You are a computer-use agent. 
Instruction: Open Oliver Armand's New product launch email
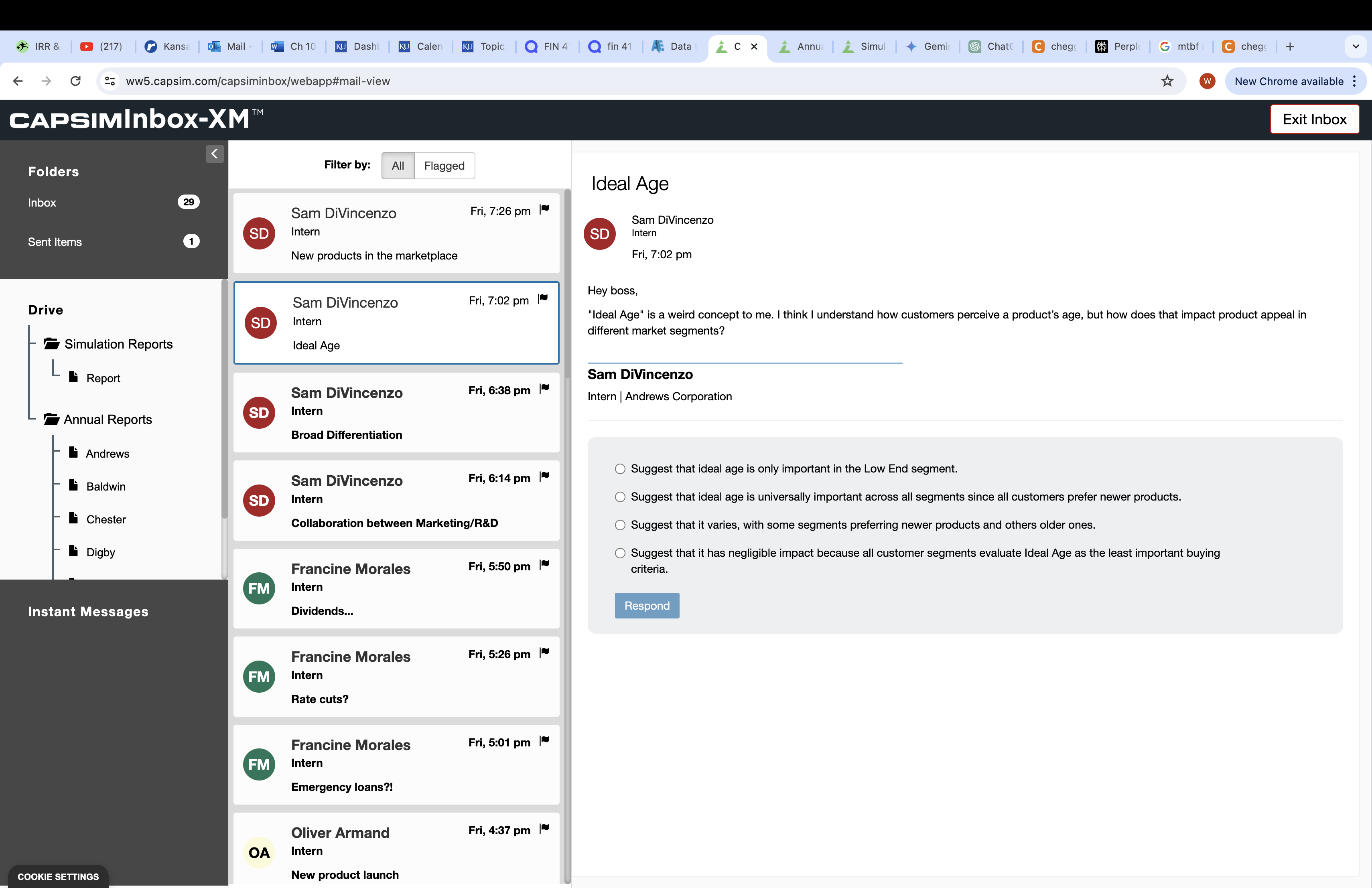(396, 848)
